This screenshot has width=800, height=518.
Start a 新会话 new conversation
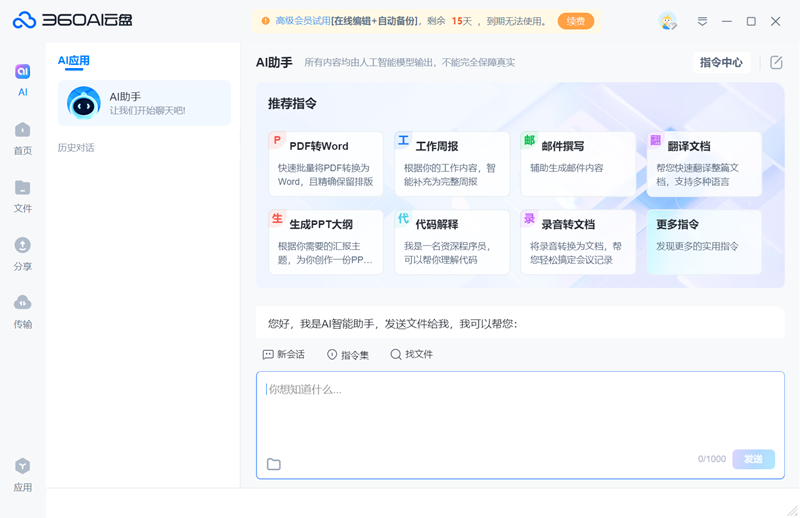[x=283, y=355]
